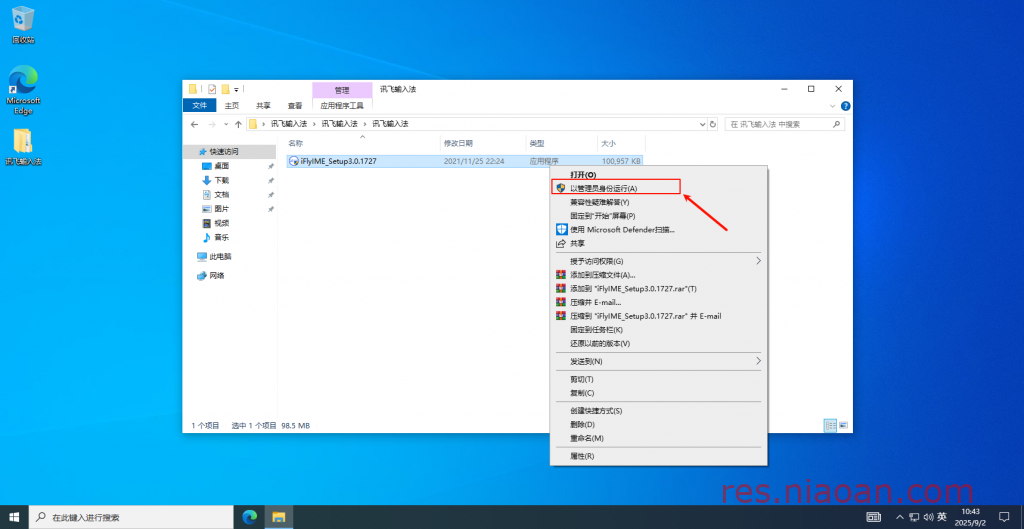
Task: Click the network tray icon
Action: click(914, 517)
